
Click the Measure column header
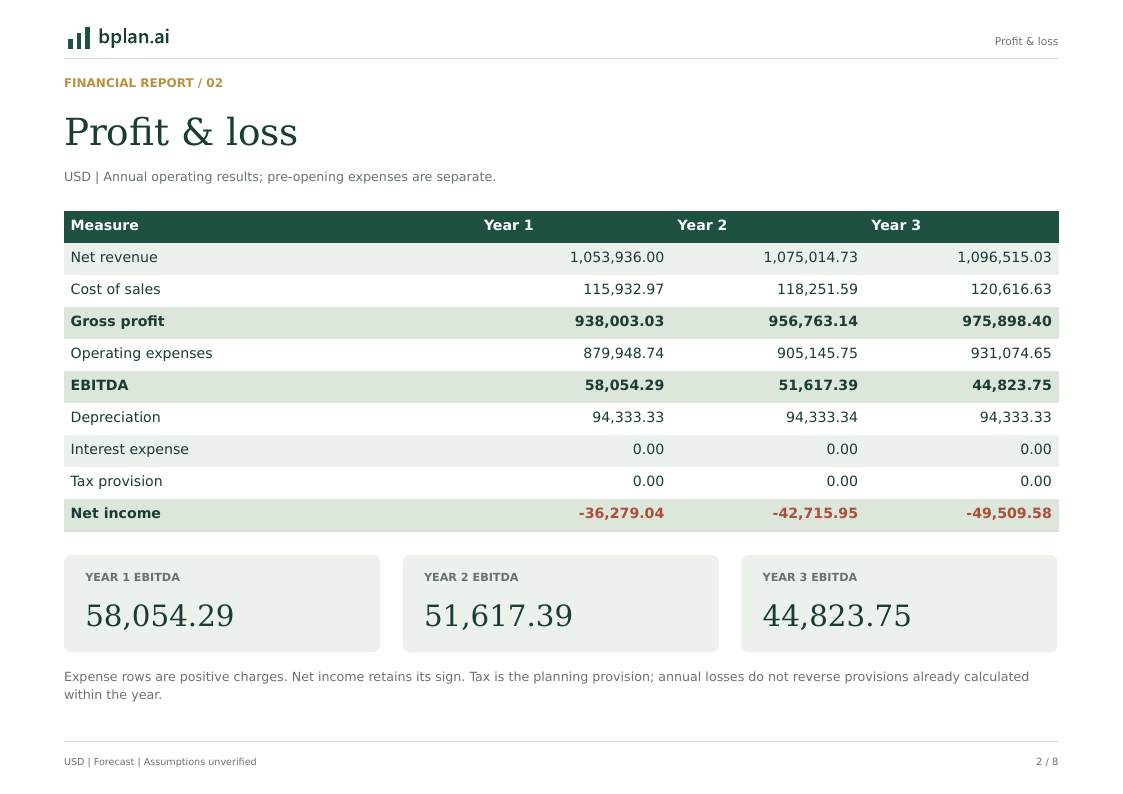point(105,226)
